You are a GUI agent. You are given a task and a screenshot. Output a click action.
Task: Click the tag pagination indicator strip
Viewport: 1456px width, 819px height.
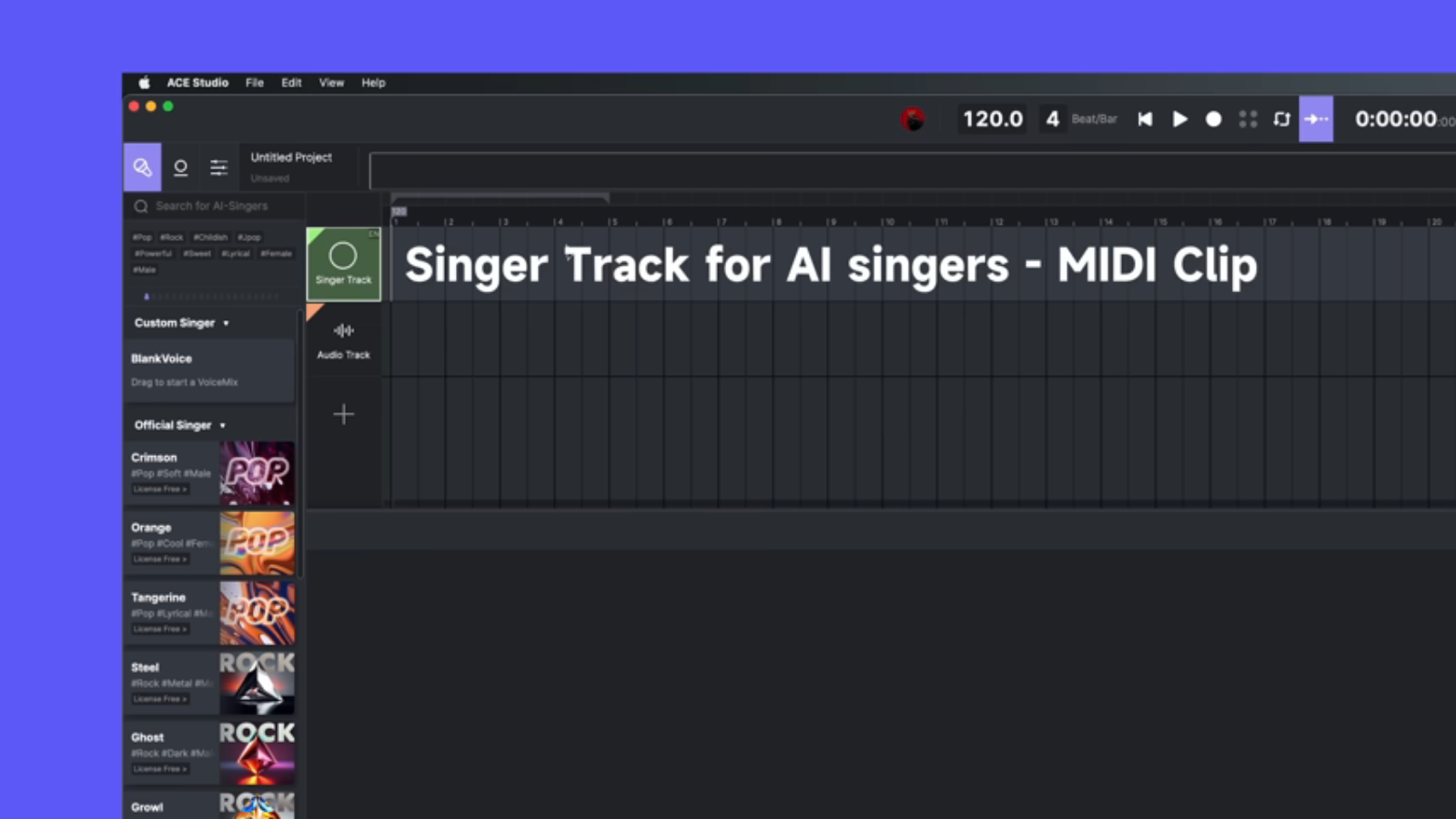tap(213, 297)
